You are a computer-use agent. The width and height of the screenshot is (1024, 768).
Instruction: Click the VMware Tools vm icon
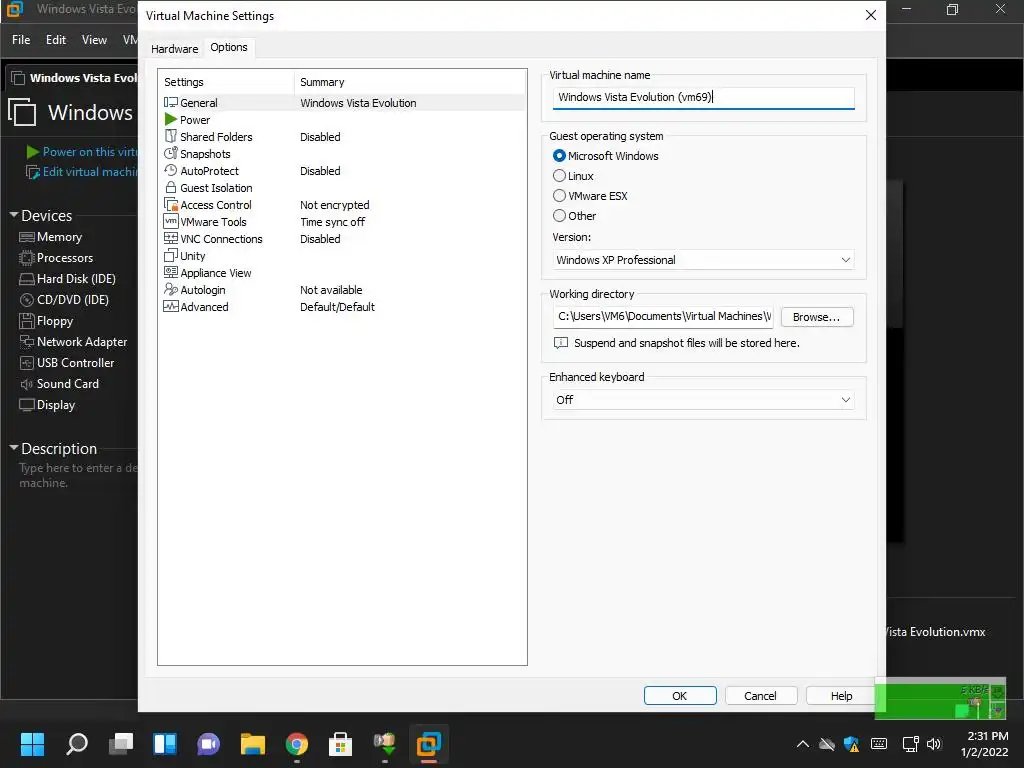pyautogui.click(x=170, y=221)
